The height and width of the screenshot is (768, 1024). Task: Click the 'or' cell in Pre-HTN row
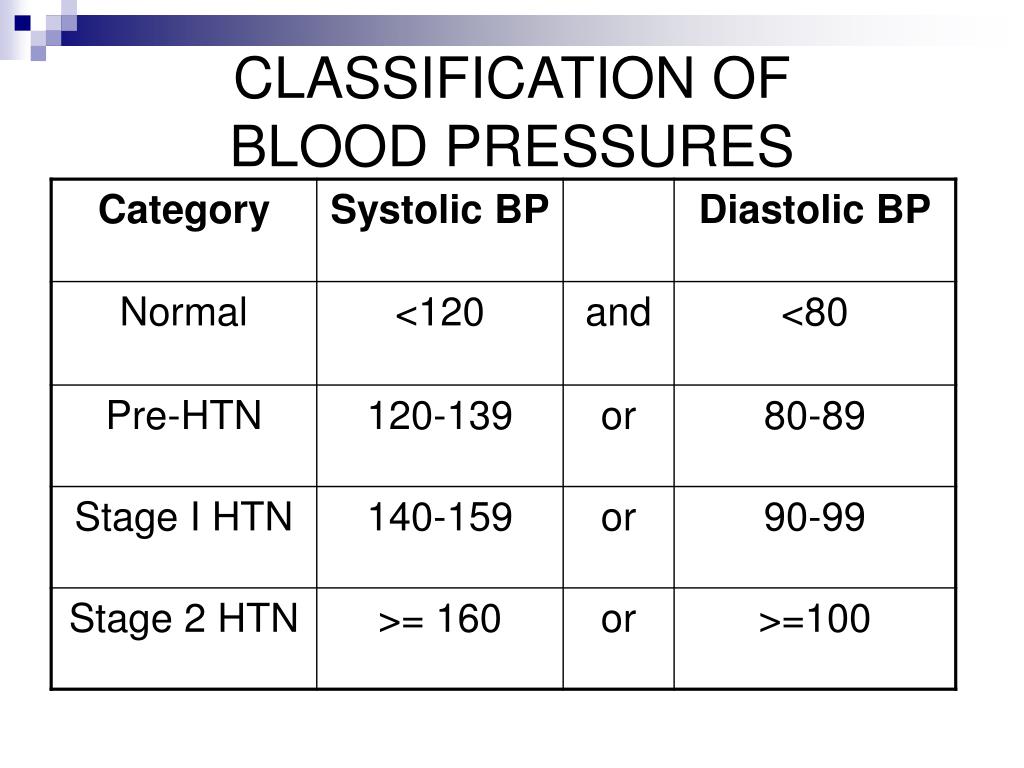pos(618,436)
